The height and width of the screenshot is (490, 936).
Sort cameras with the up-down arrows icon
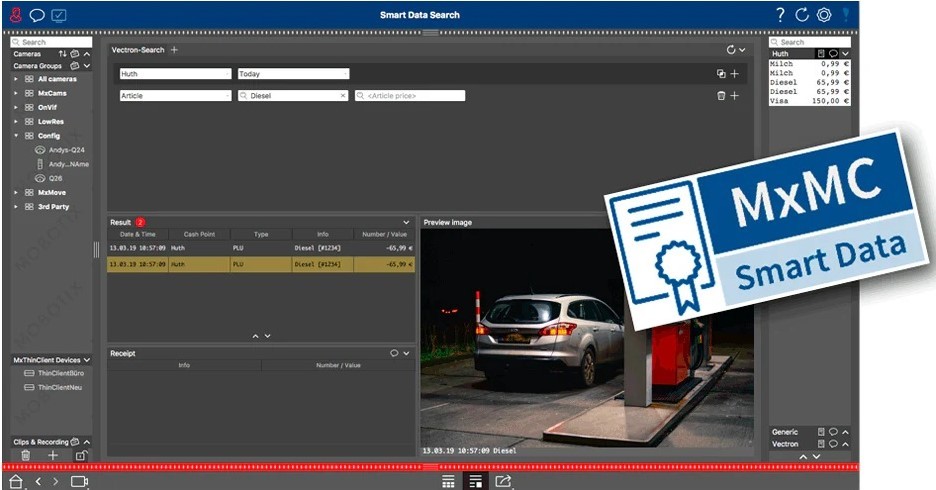tap(63, 54)
